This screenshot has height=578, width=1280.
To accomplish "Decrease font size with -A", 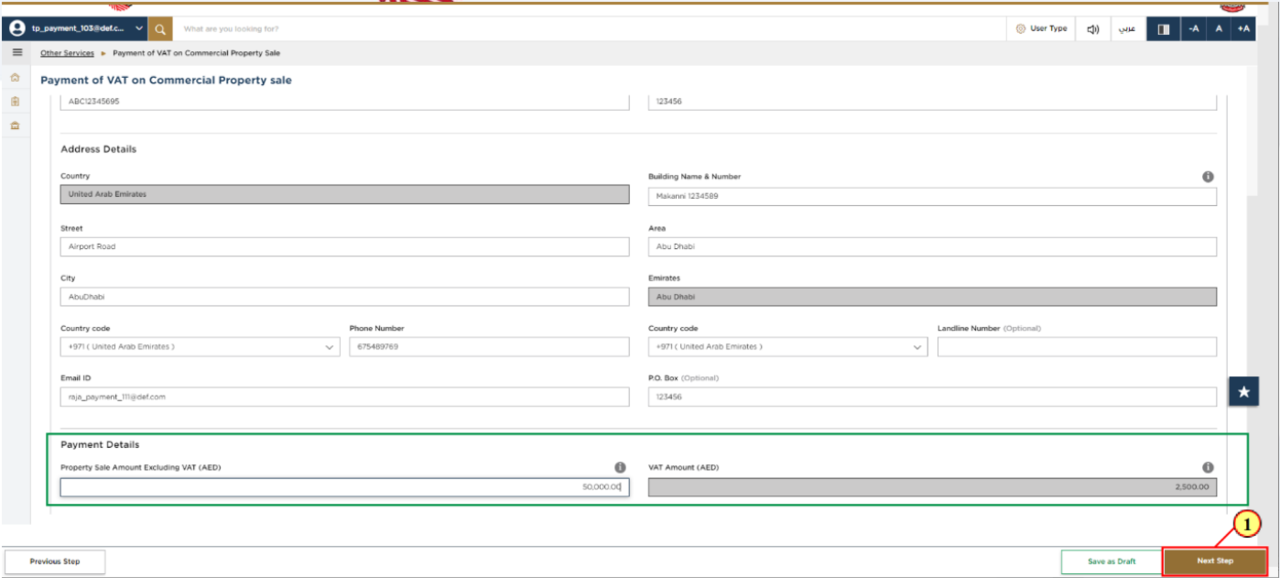I will click(x=1193, y=29).
